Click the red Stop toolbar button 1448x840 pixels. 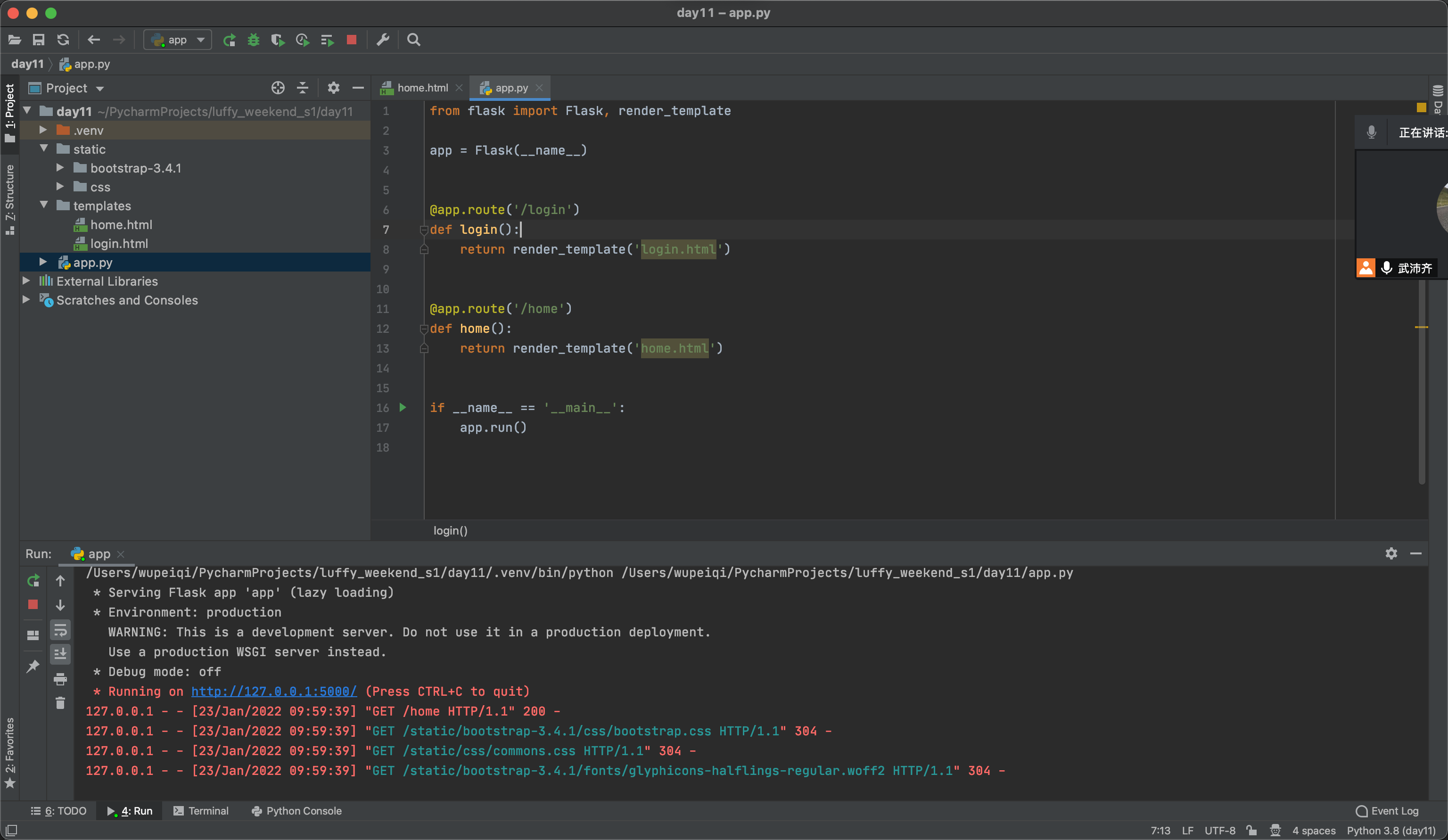(x=352, y=40)
